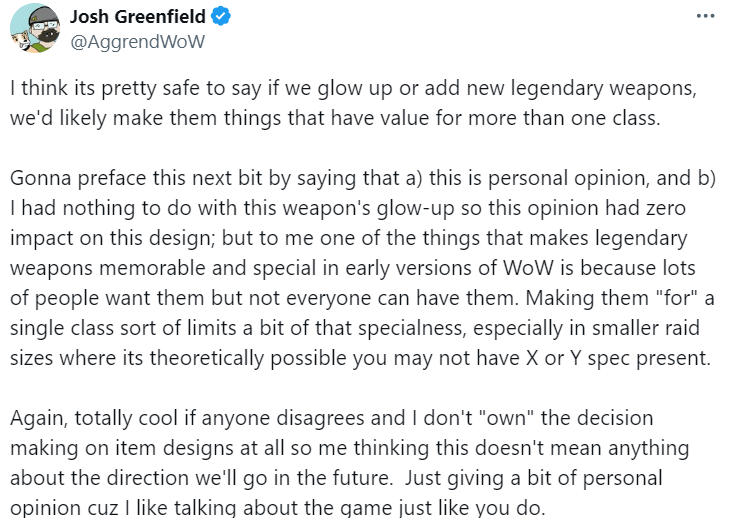The image size is (732, 518).
Task: Click the line starting 'Again, totally cool'
Action: click(x=331, y=418)
